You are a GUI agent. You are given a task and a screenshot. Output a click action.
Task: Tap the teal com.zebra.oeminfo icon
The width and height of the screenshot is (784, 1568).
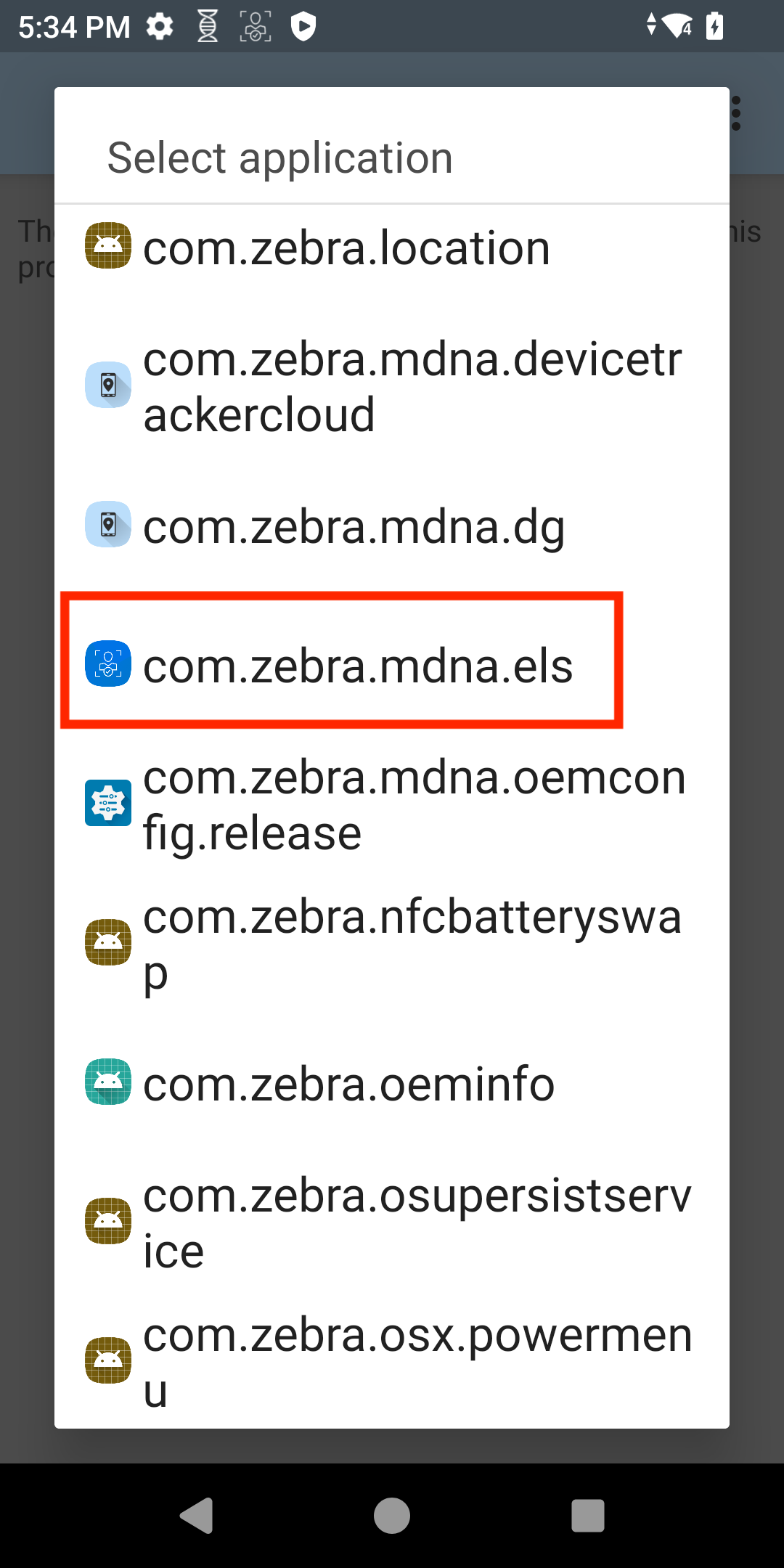[x=108, y=1082]
